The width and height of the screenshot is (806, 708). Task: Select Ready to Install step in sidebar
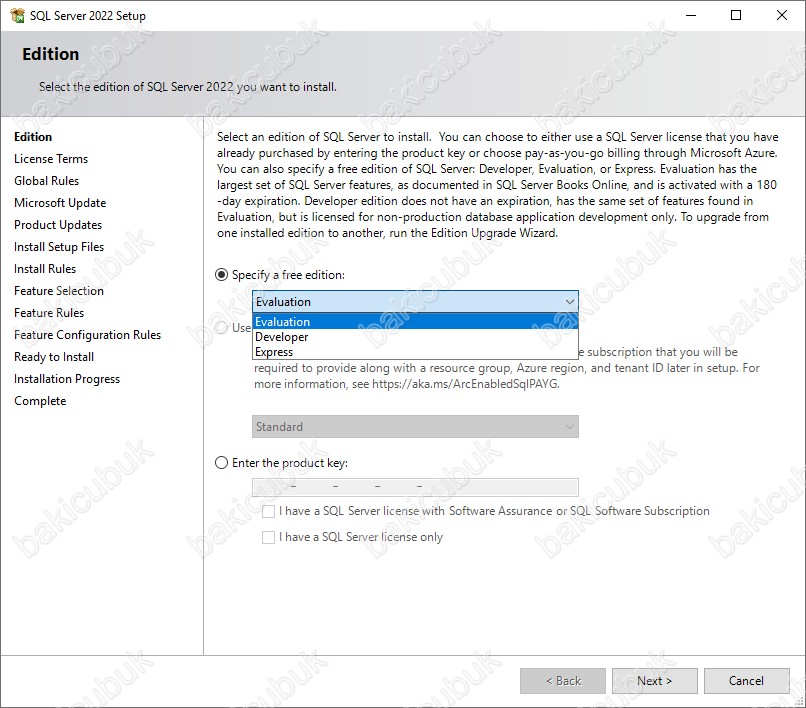pos(54,357)
